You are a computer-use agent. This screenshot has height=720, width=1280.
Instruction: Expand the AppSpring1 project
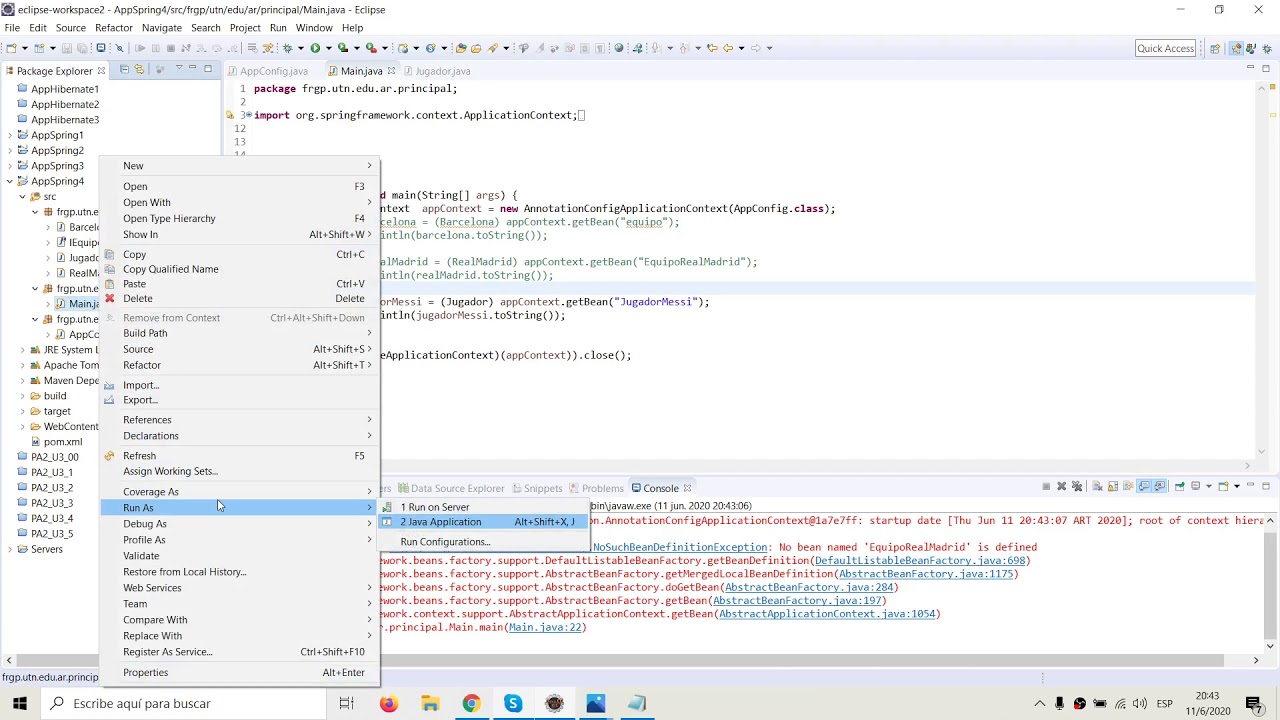point(10,135)
